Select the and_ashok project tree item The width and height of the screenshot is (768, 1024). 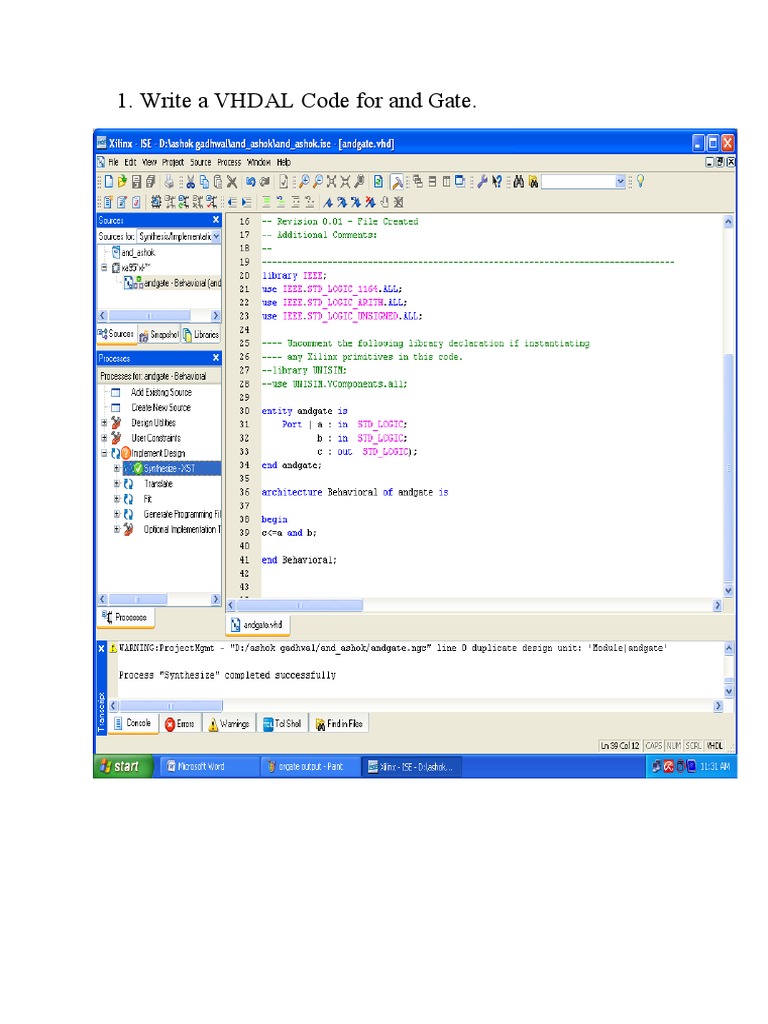[x=134, y=253]
